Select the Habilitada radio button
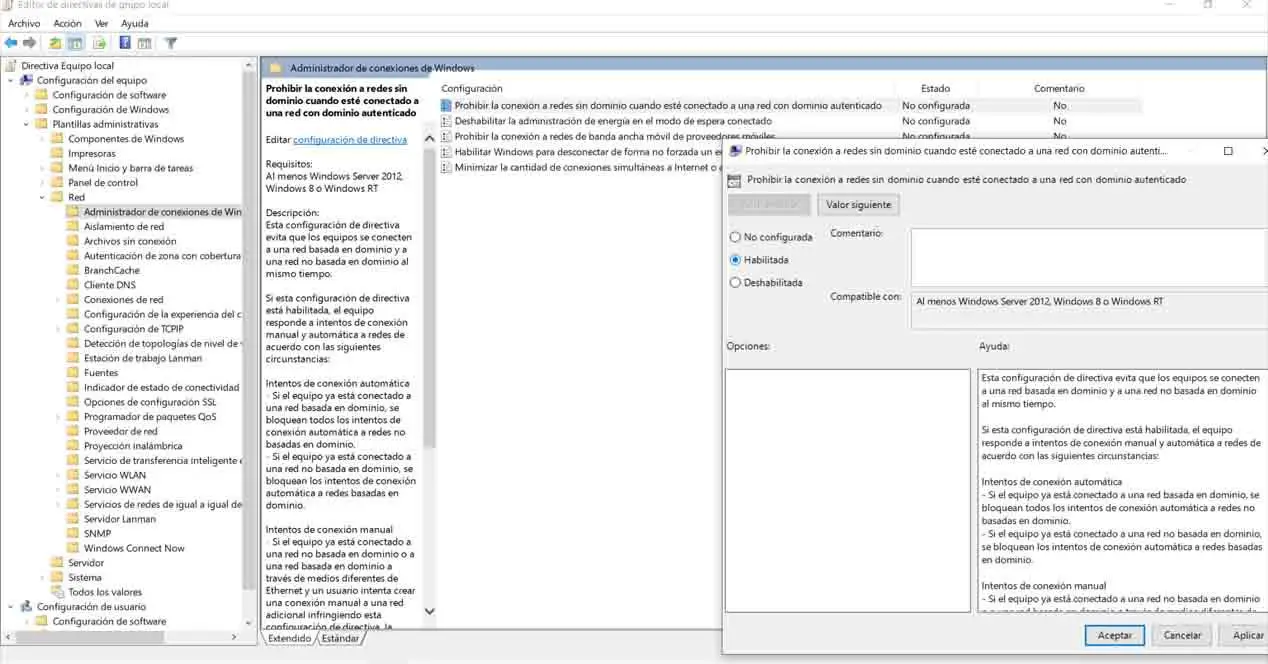Viewport: 1268px width, 664px height. point(736,260)
